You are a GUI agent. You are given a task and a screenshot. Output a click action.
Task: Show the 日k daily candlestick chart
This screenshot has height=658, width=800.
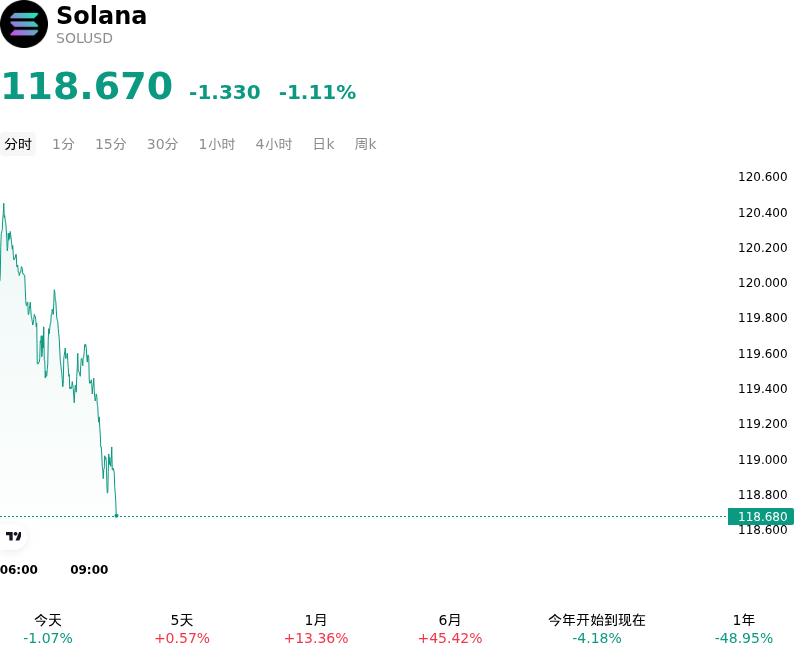pyautogui.click(x=323, y=144)
